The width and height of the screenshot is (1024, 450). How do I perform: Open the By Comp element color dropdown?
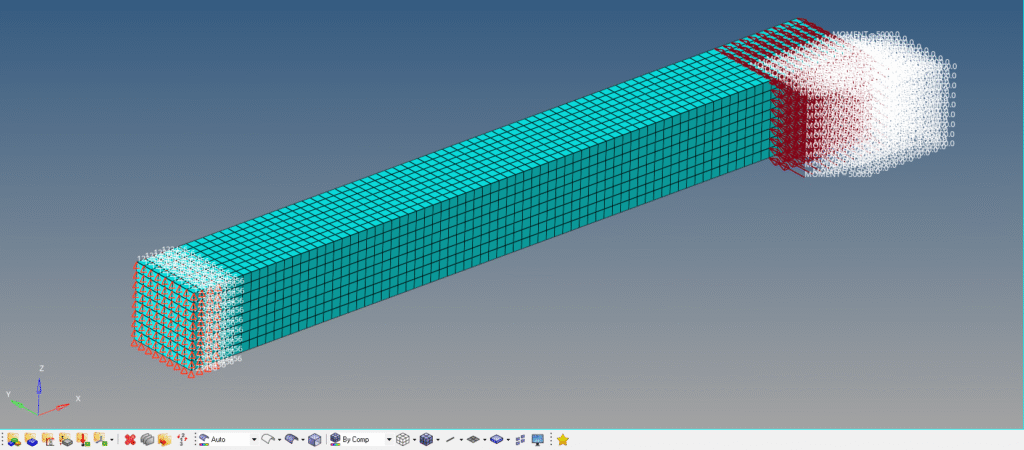click(x=389, y=440)
